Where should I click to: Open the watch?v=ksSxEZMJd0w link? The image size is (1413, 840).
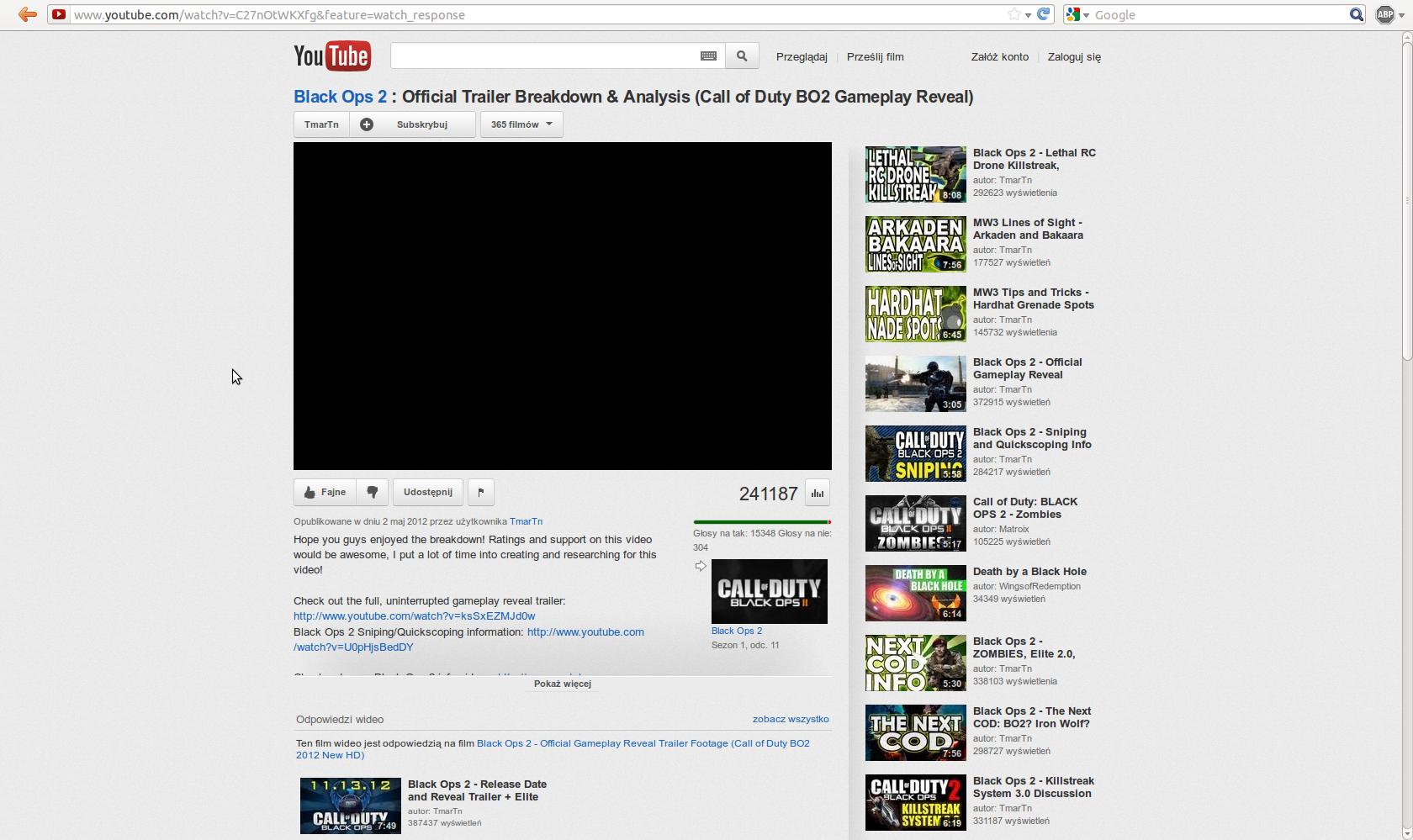(x=415, y=616)
